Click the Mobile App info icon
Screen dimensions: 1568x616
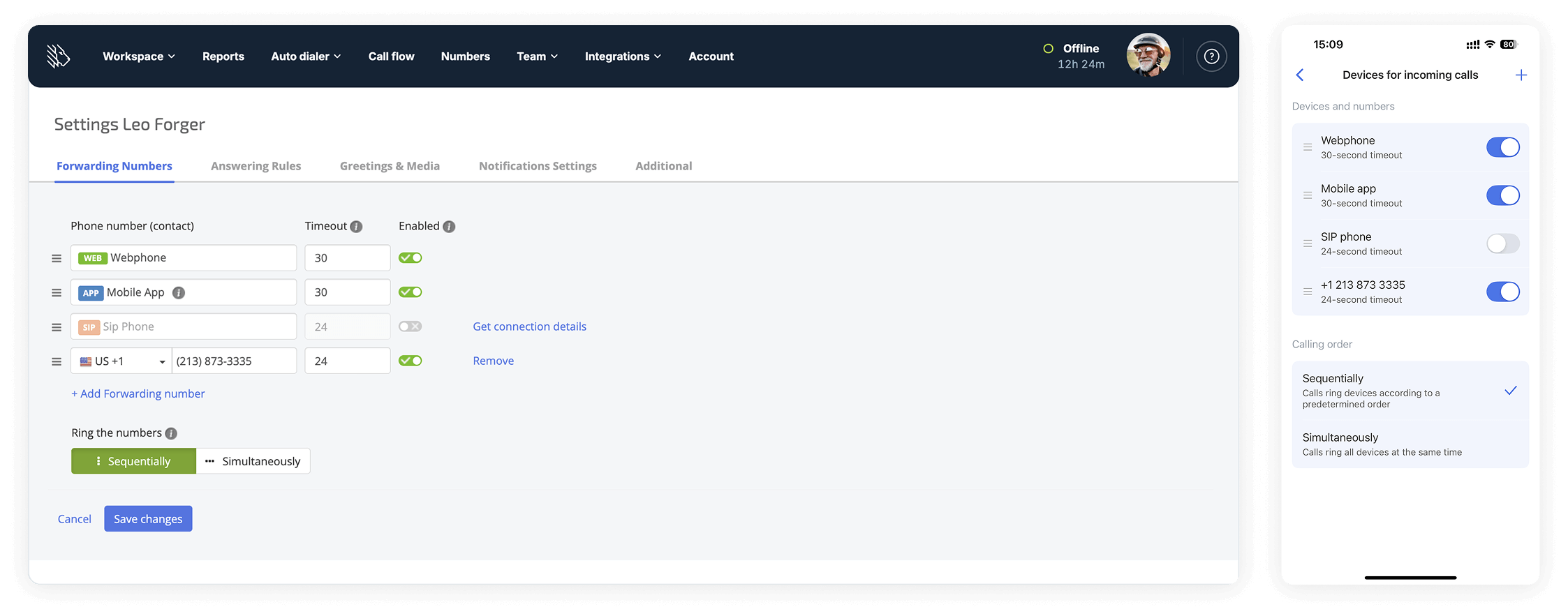pos(179,293)
